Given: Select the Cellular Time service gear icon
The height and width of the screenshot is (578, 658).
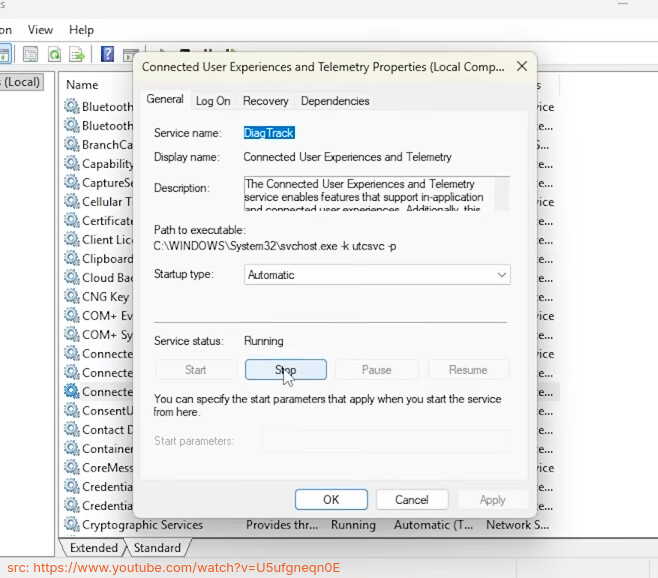Looking at the screenshot, I should pyautogui.click(x=71, y=202).
